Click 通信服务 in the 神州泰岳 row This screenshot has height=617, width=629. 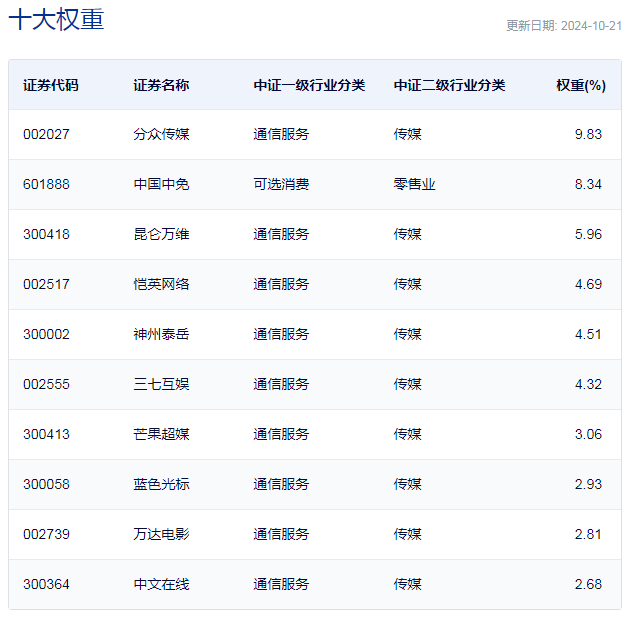pyautogui.click(x=281, y=334)
